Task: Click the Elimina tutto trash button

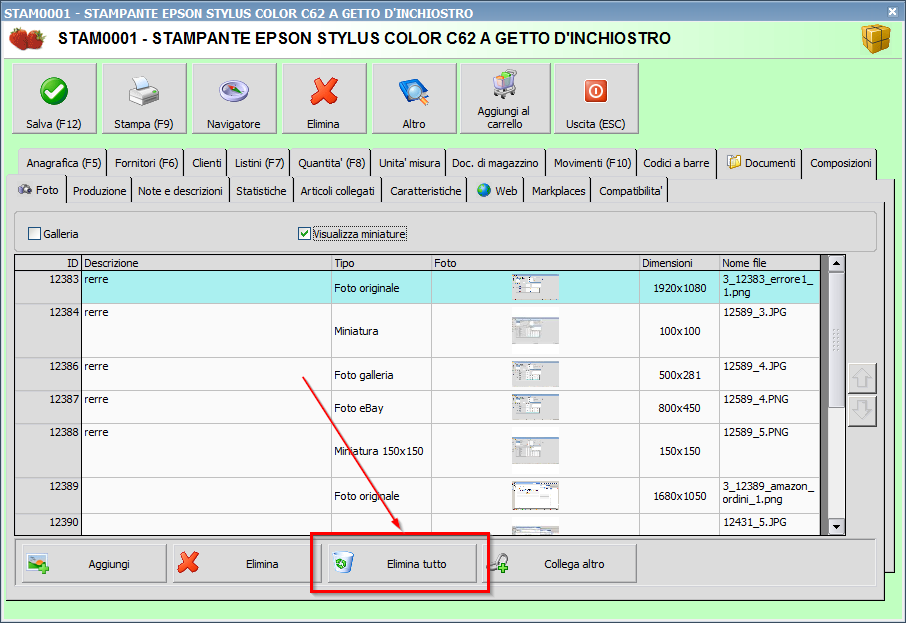Action: pos(402,563)
